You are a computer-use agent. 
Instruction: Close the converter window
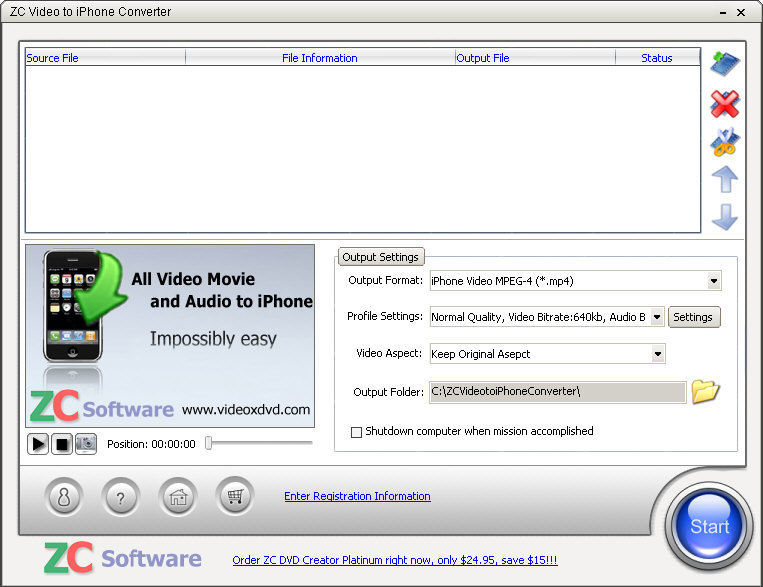coord(741,13)
